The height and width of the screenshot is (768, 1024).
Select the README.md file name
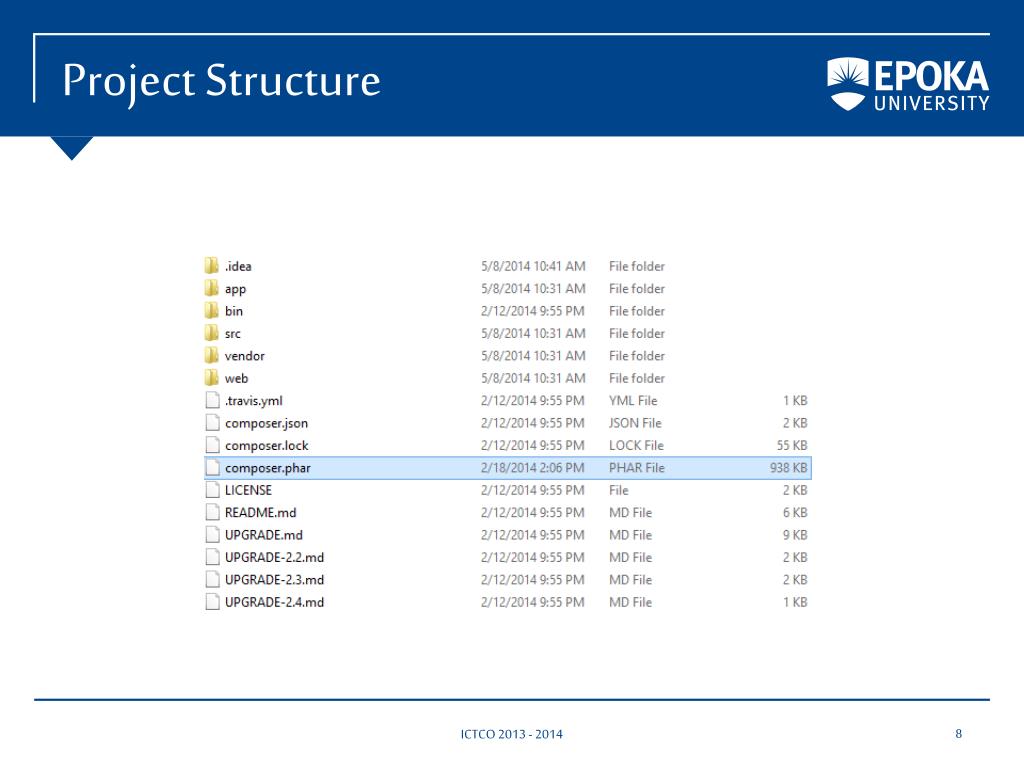(x=261, y=513)
